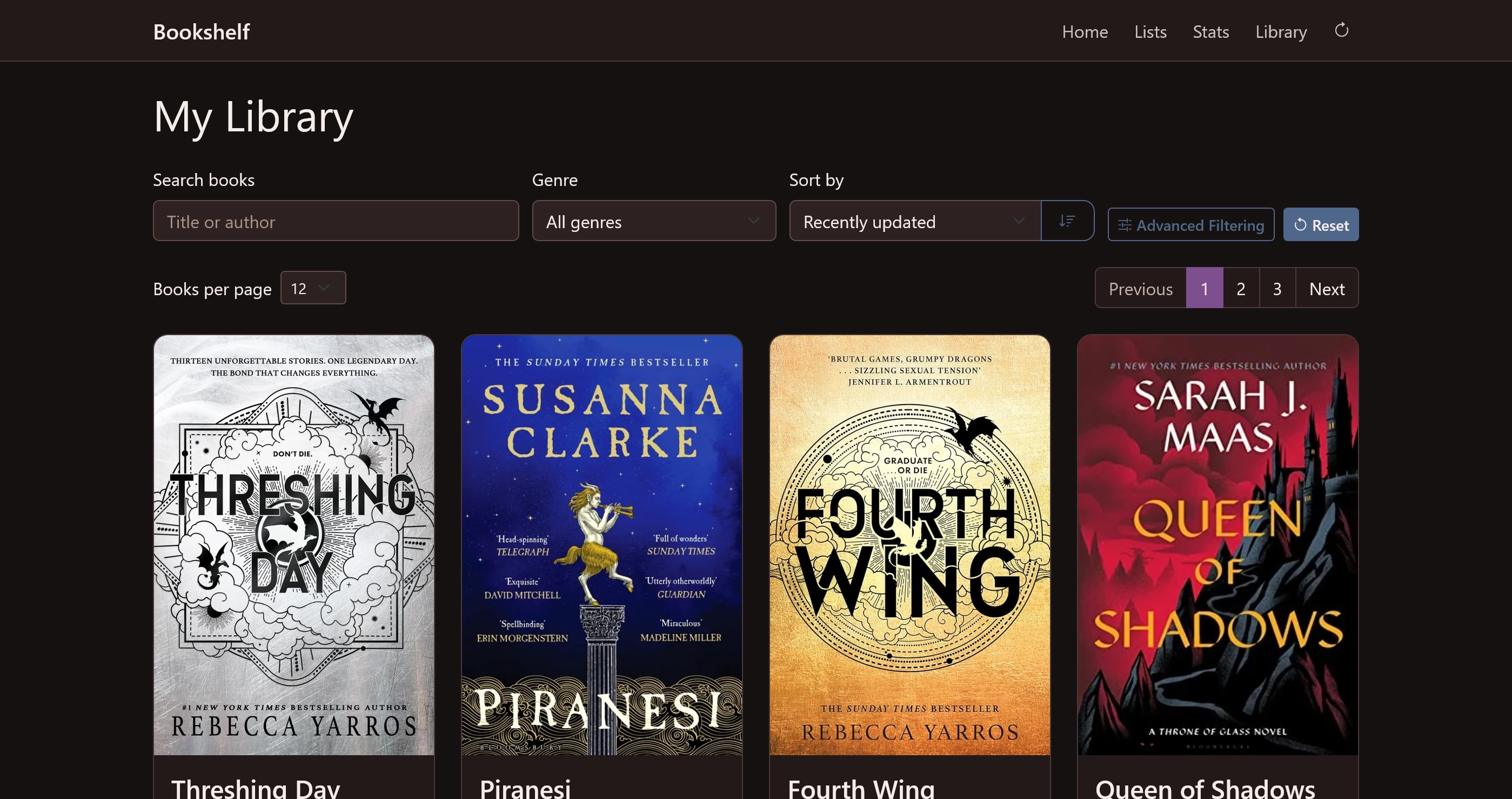Go to pagination page 2

tap(1241, 288)
